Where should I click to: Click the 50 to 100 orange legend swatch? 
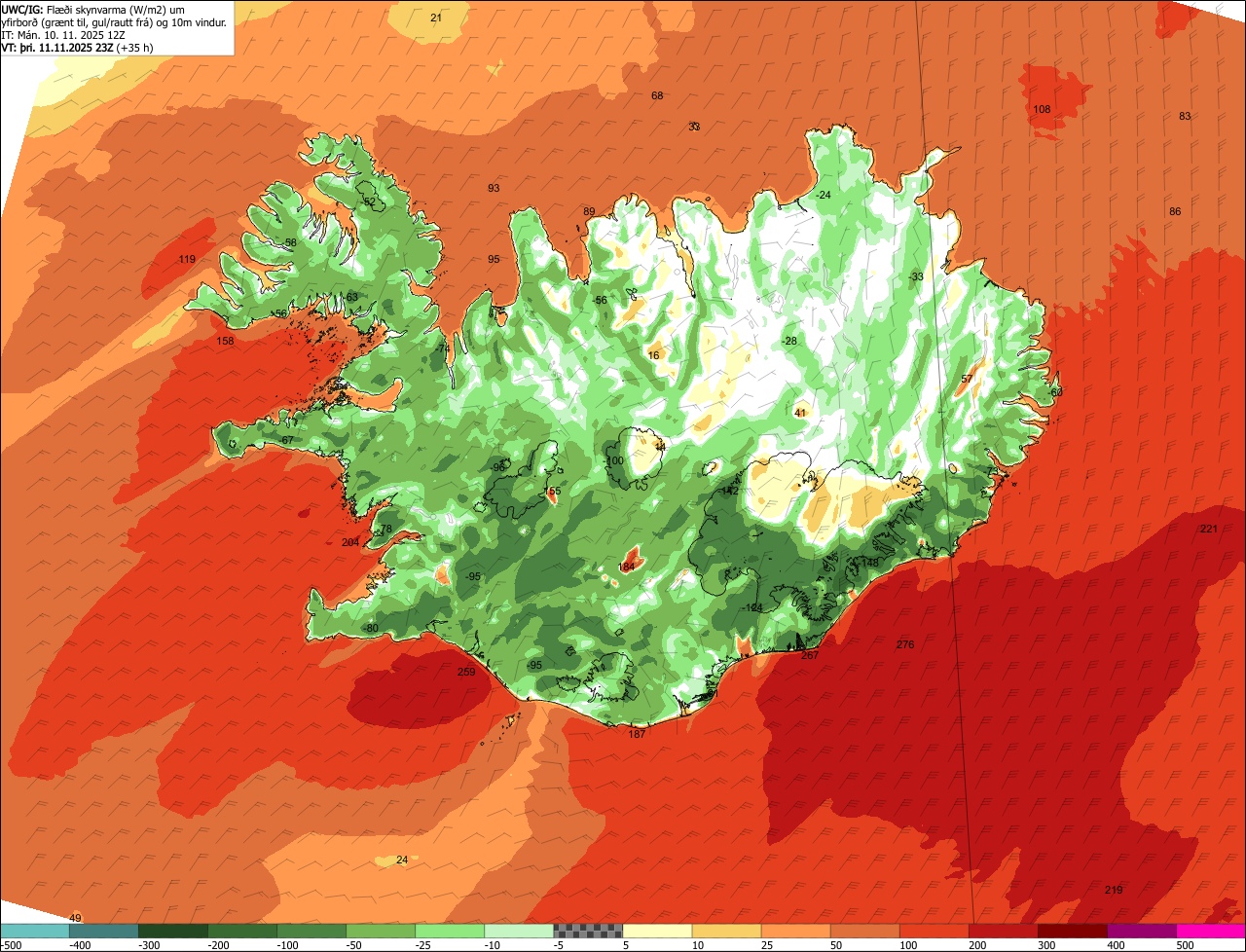[x=864, y=931]
